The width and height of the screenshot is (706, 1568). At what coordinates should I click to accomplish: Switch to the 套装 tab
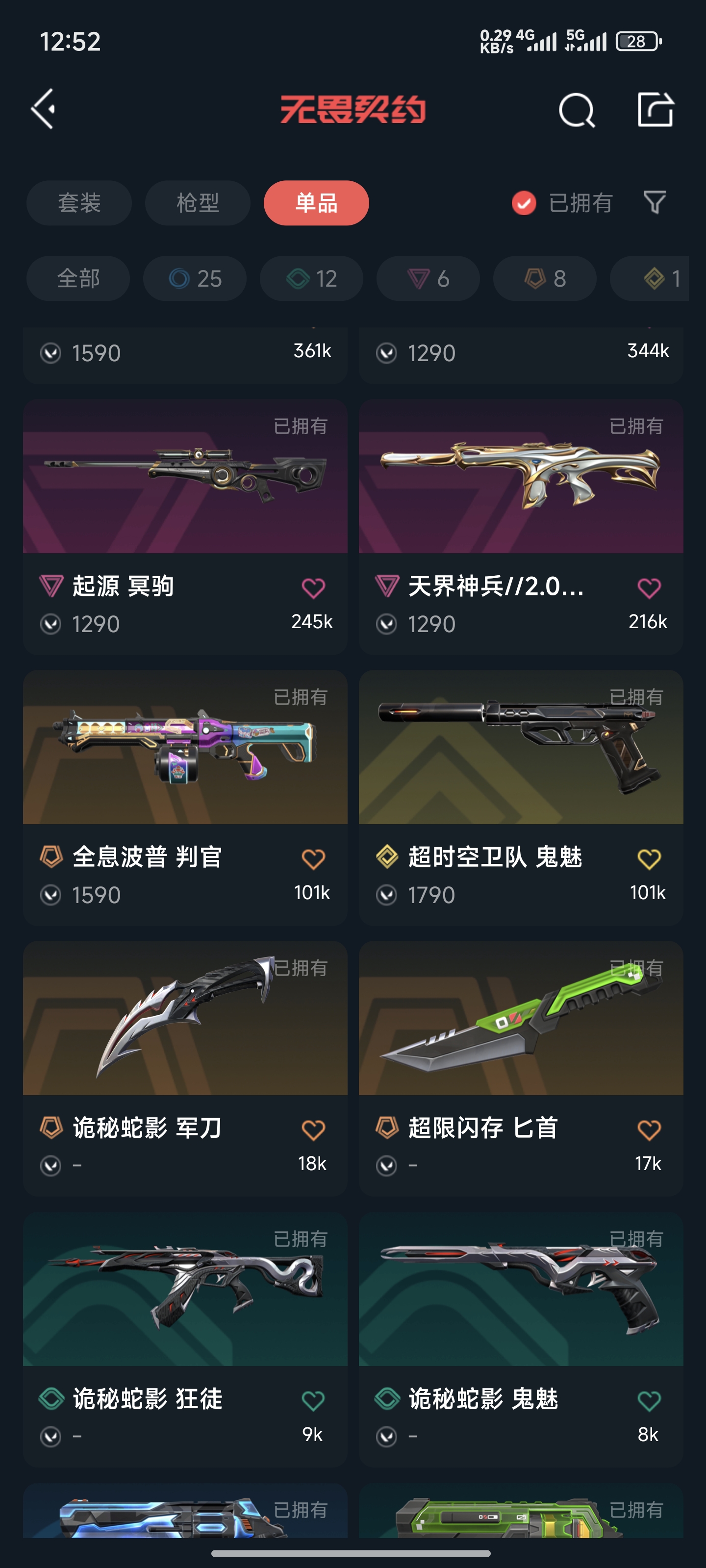pos(79,203)
